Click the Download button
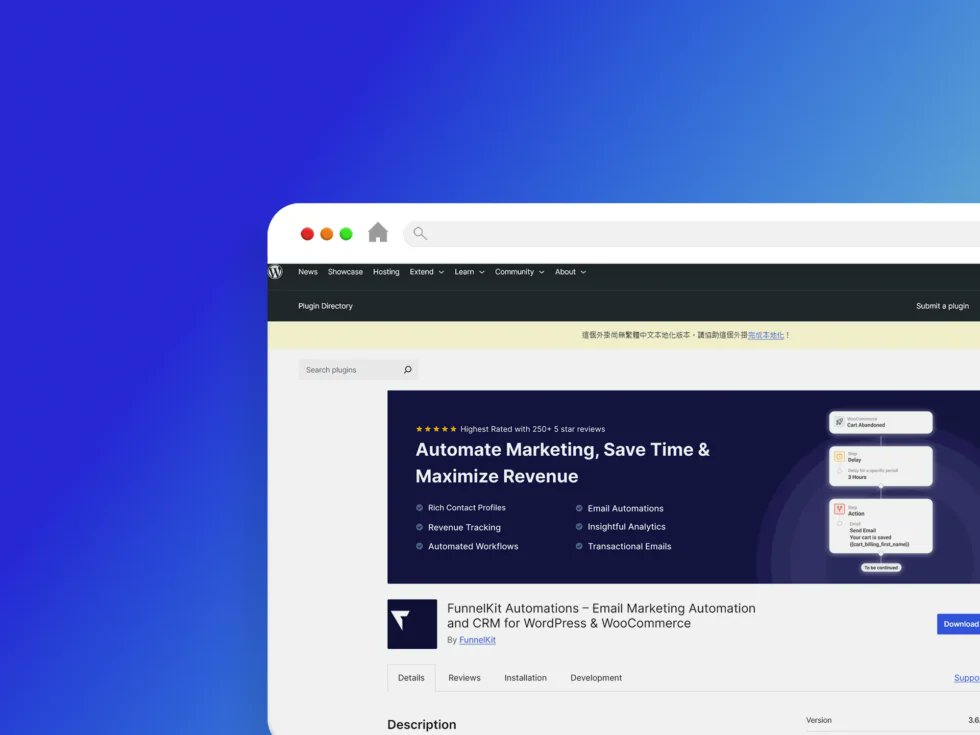 959,624
